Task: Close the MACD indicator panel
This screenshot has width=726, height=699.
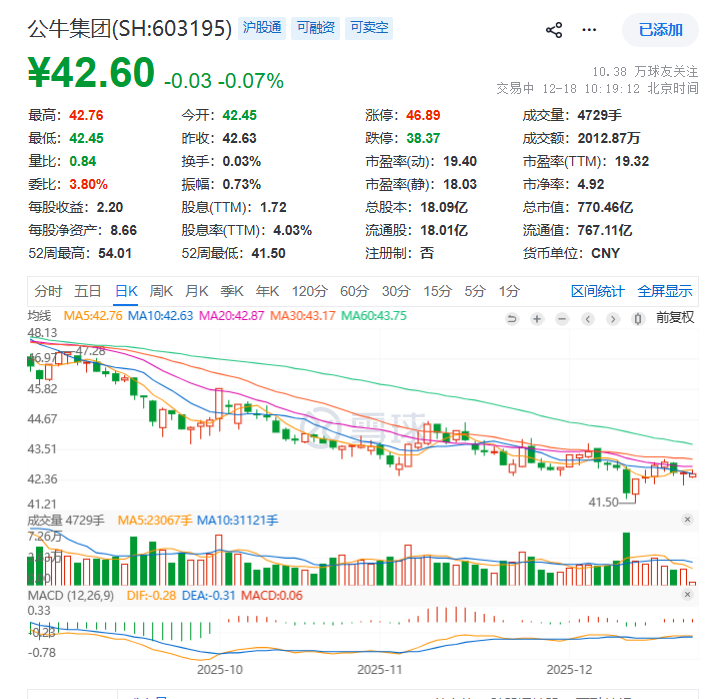Action: (688, 594)
